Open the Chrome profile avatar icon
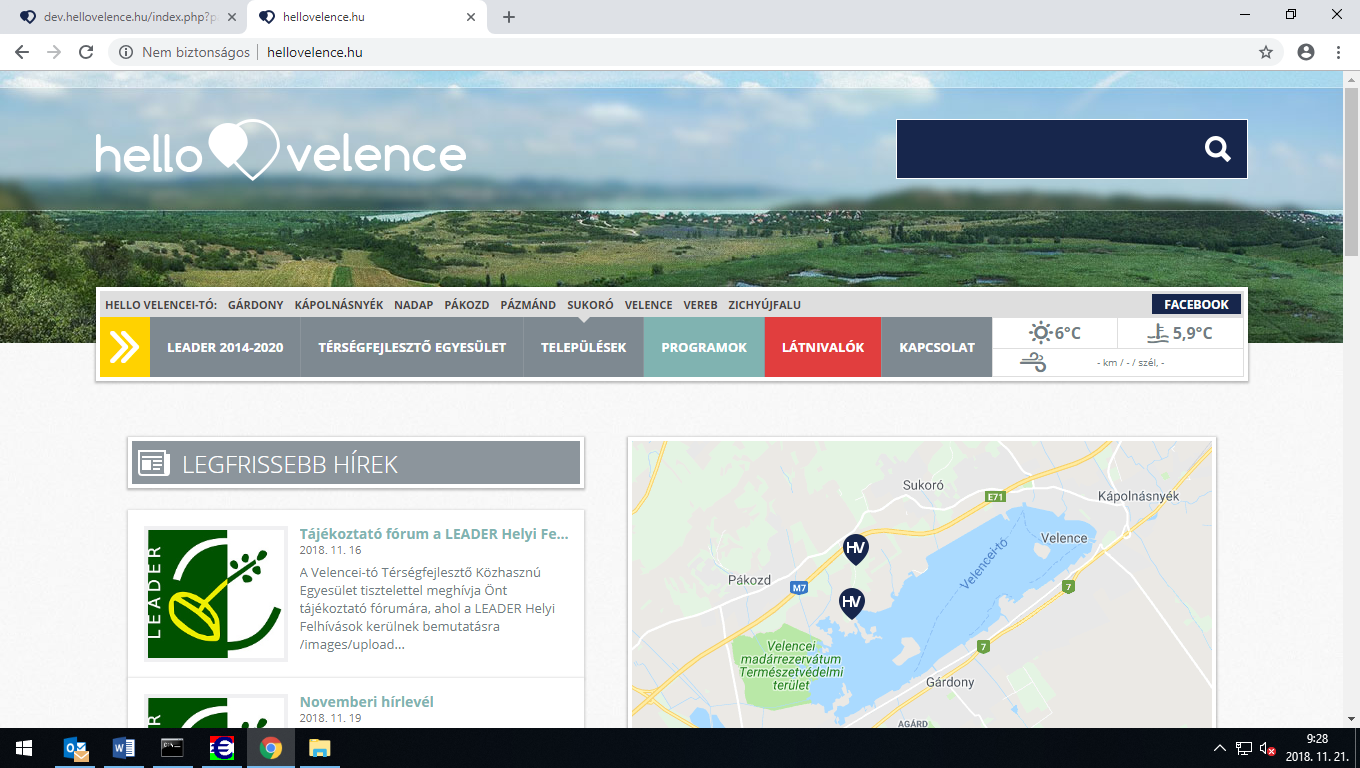Viewport: 1360px width, 768px height. 1306,52
